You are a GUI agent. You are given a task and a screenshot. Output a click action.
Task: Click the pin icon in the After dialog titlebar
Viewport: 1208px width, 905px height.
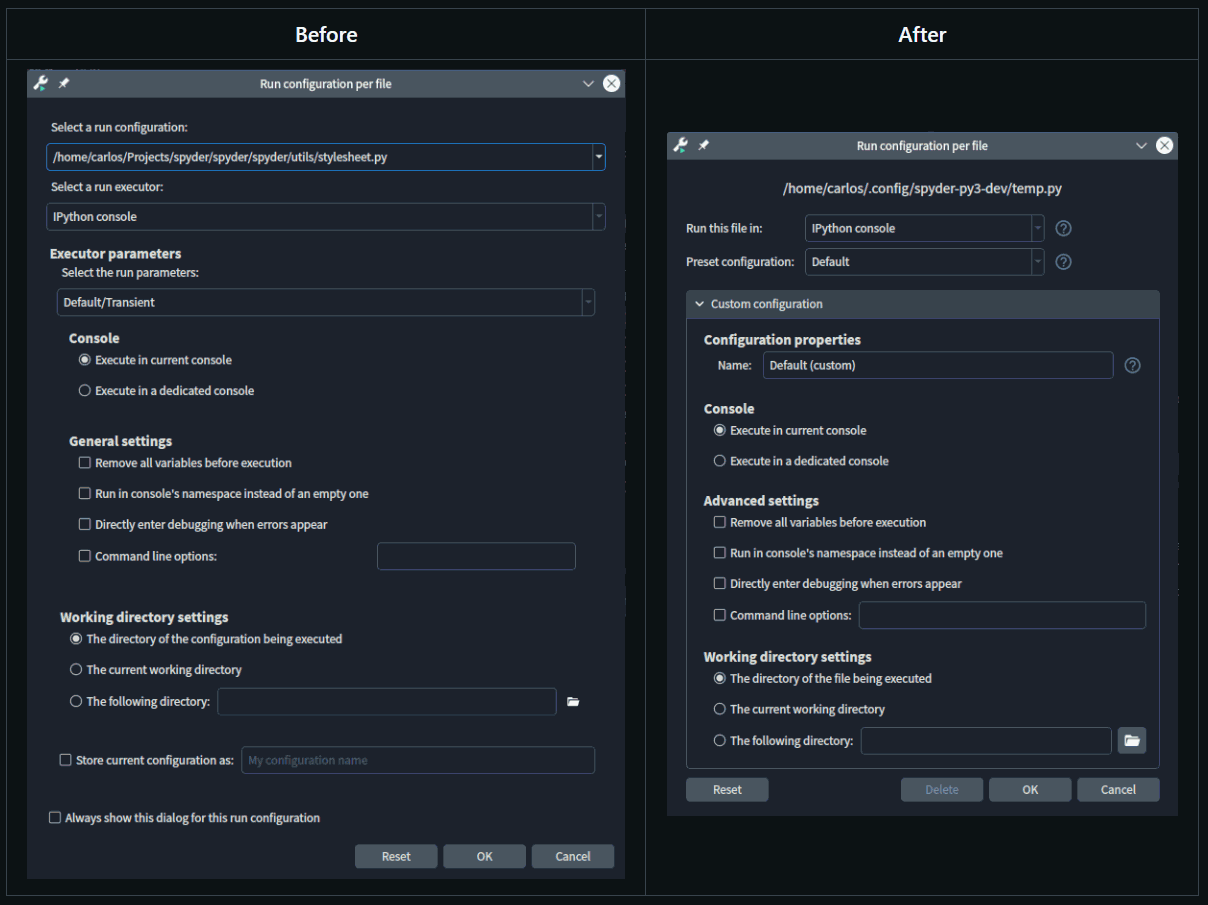pyautogui.click(x=704, y=145)
